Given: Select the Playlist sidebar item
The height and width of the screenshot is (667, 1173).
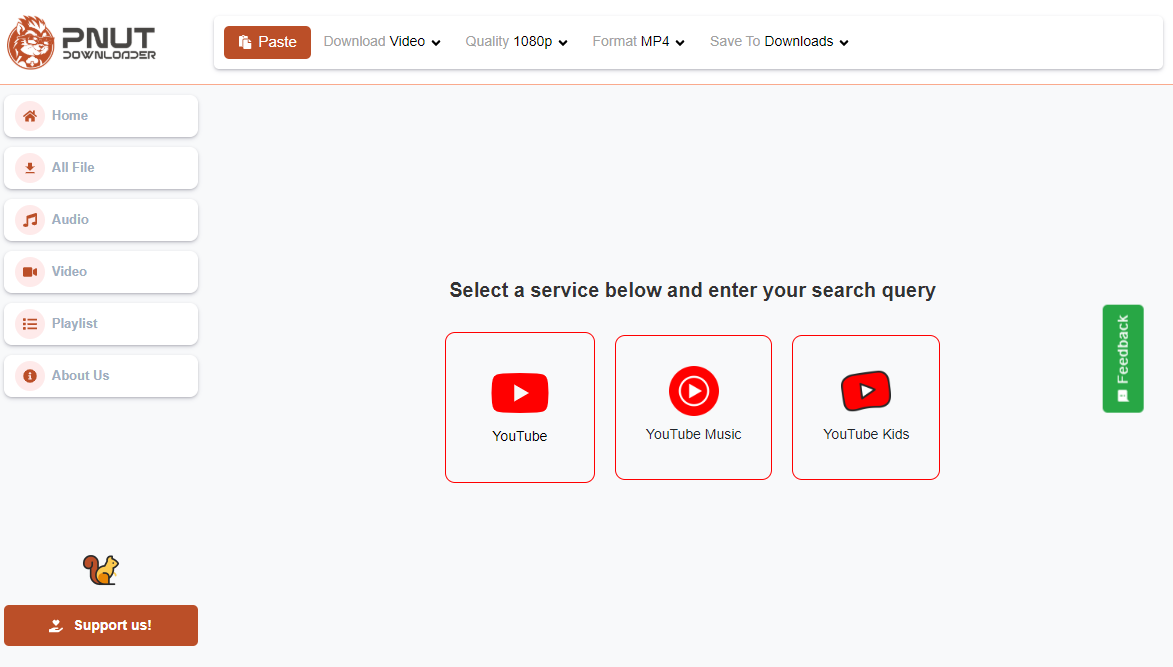Looking at the screenshot, I should point(101,324).
